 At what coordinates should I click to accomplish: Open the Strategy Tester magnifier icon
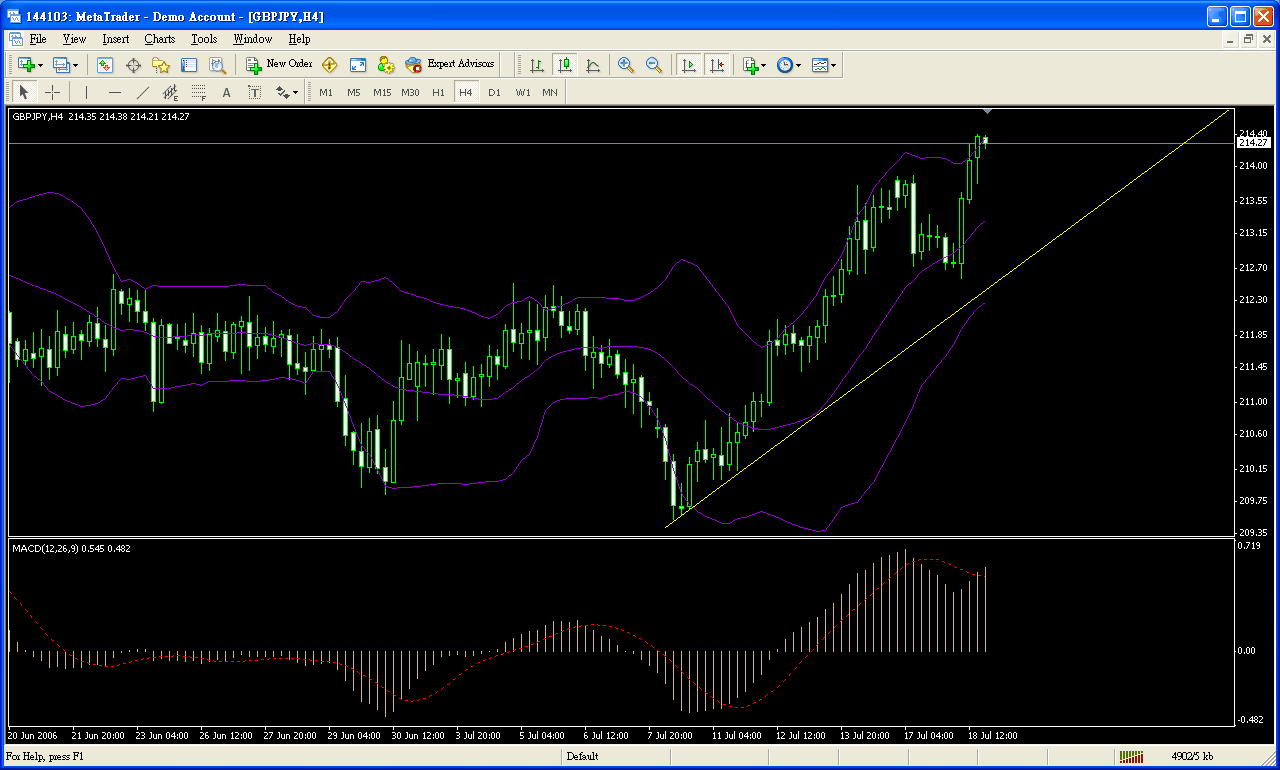(x=217, y=65)
